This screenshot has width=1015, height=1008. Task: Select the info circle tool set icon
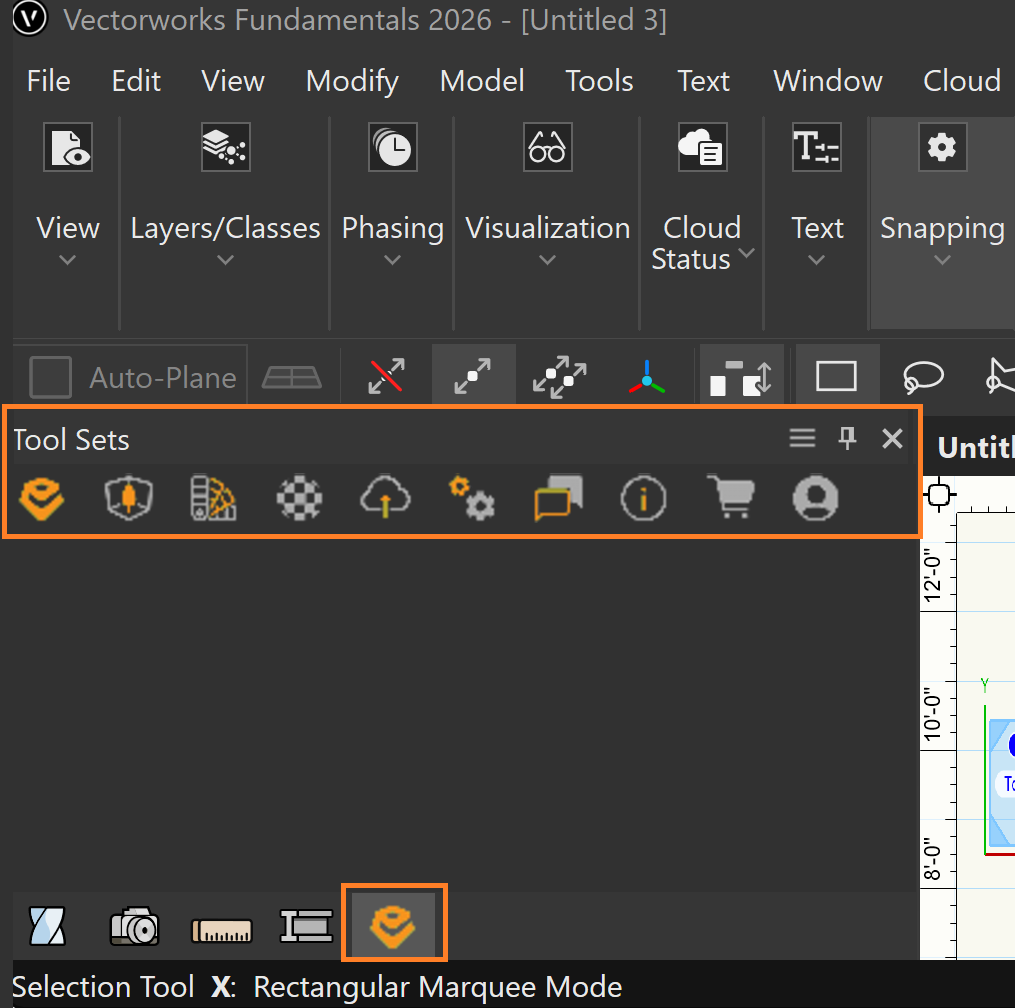coord(643,498)
